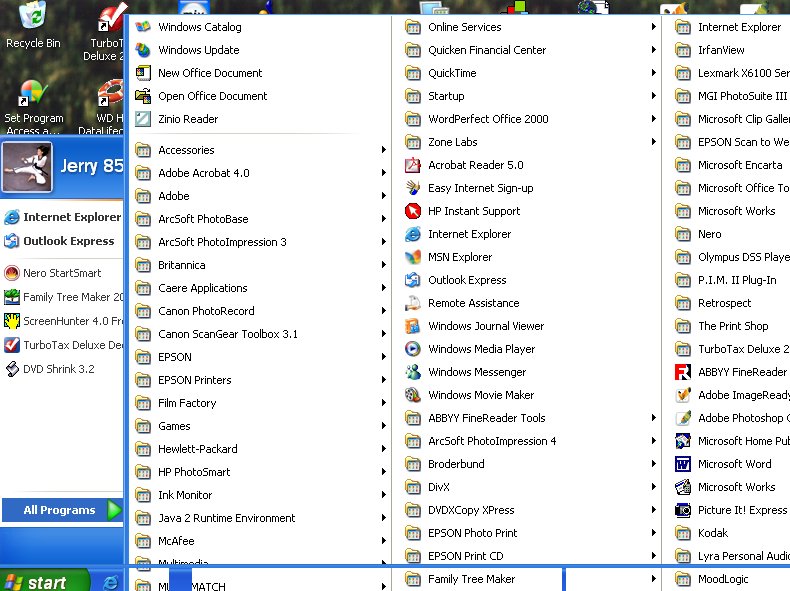The image size is (790, 591).
Task: Expand Hewlett-Packard submenu arrow
Action: pyautogui.click(x=383, y=448)
